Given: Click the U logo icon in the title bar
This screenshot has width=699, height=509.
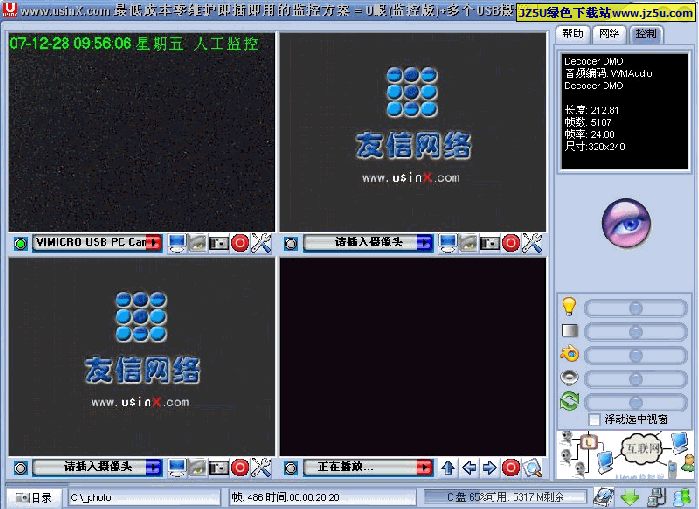Looking at the screenshot, I should click(x=9, y=8).
